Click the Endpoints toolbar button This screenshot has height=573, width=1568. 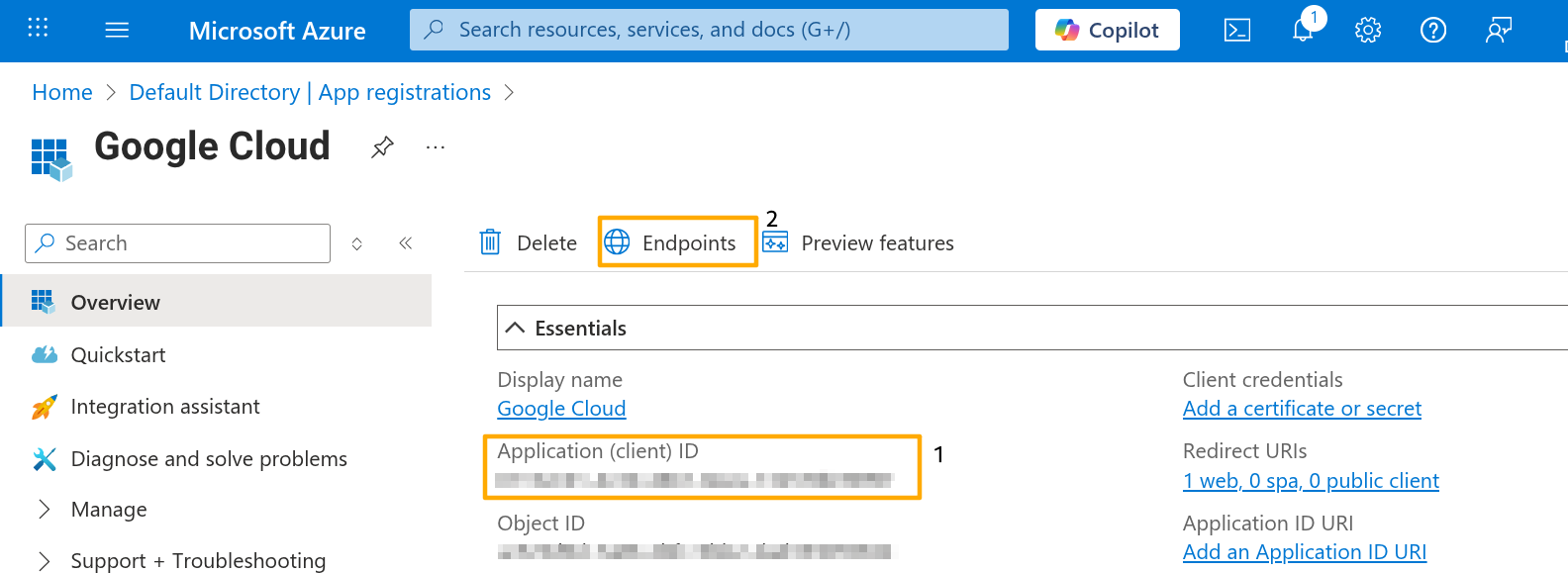pyautogui.click(x=677, y=242)
